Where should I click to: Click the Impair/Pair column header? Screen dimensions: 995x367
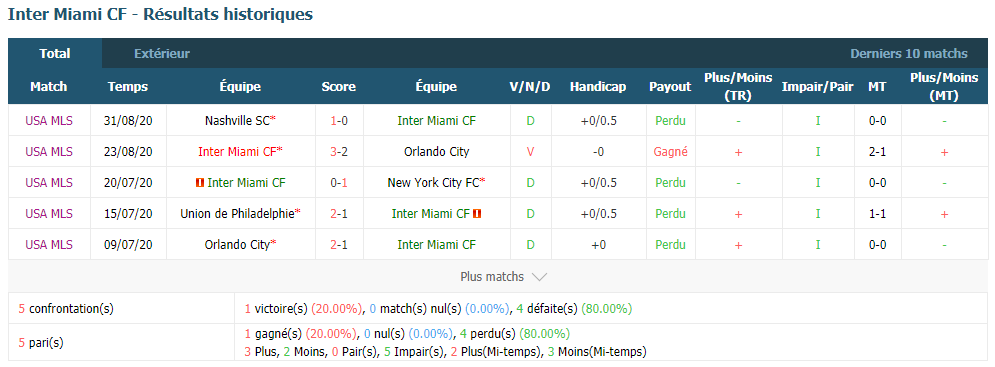pyautogui.click(x=817, y=87)
